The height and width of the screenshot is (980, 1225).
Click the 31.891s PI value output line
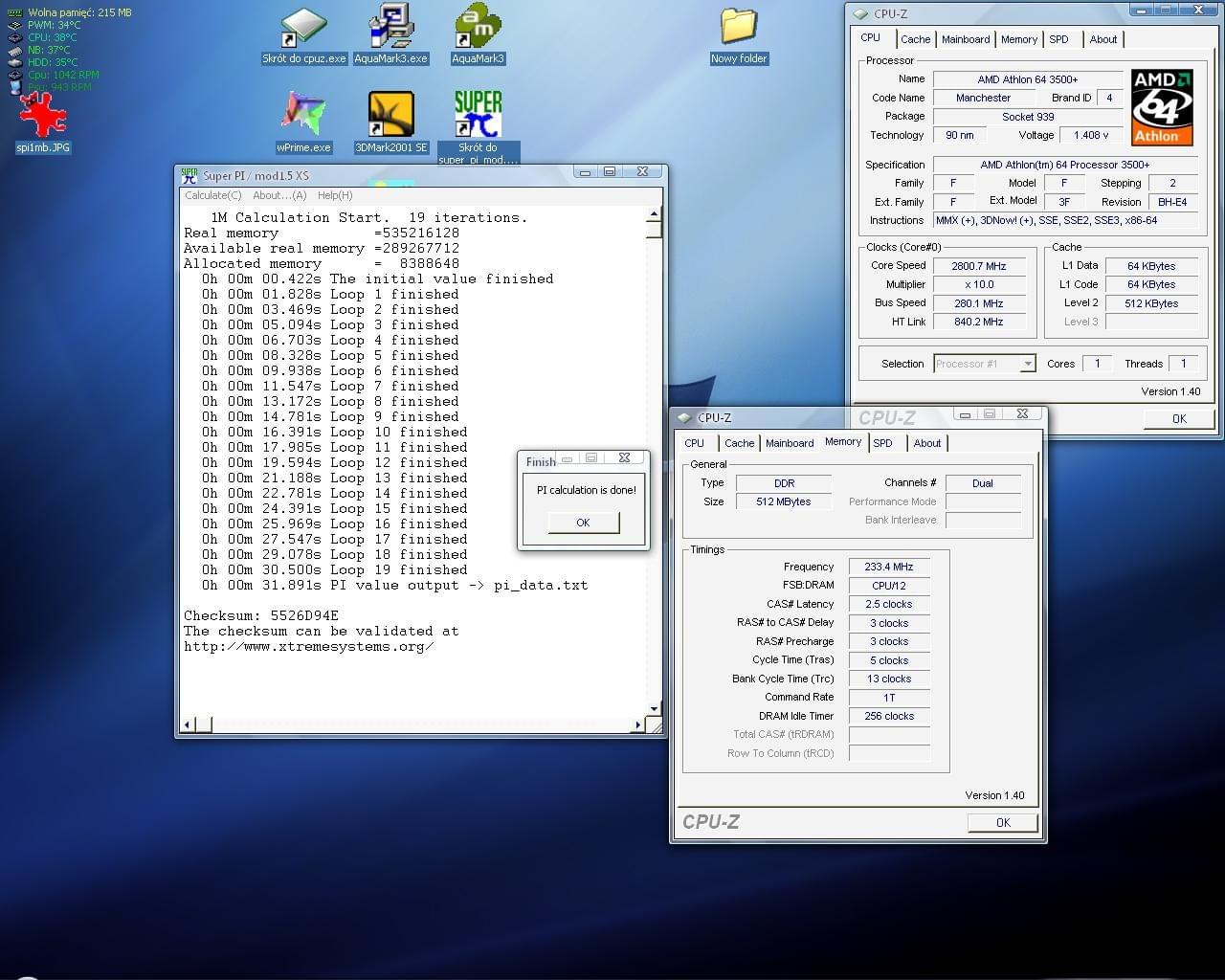click(x=394, y=585)
